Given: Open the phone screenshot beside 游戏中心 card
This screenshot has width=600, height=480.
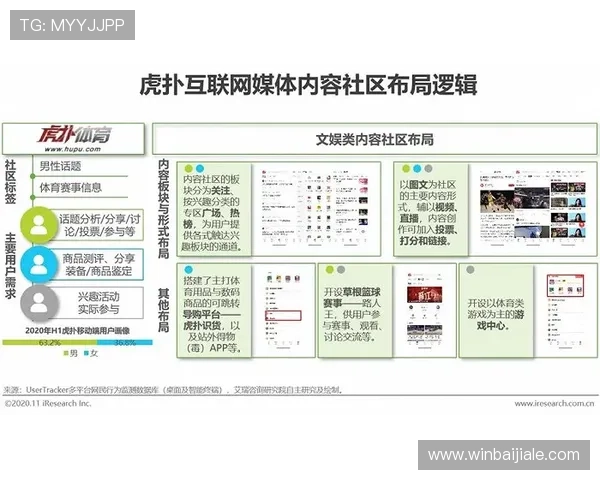Looking at the screenshot, I should coord(566,310).
